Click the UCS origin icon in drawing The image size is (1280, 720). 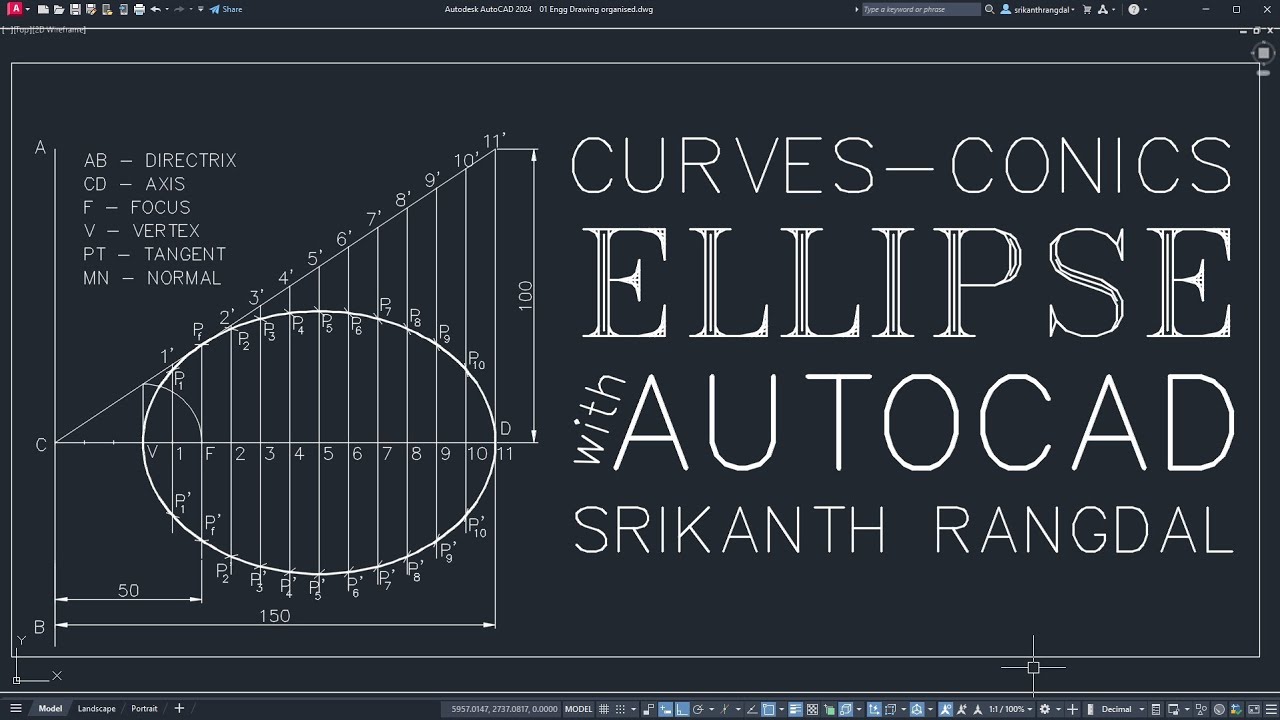tap(17, 680)
